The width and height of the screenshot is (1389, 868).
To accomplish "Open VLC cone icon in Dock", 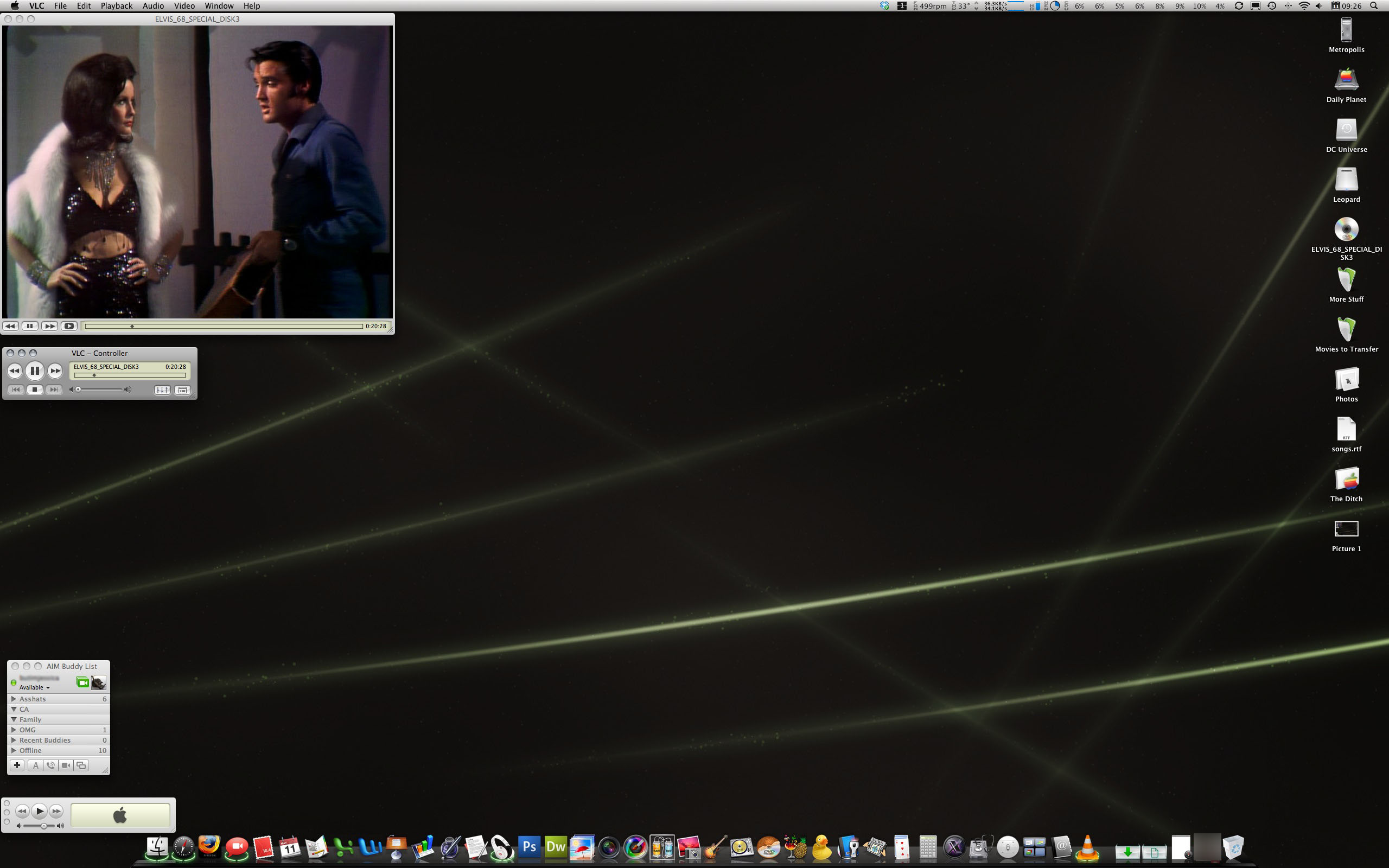I will (x=1088, y=848).
